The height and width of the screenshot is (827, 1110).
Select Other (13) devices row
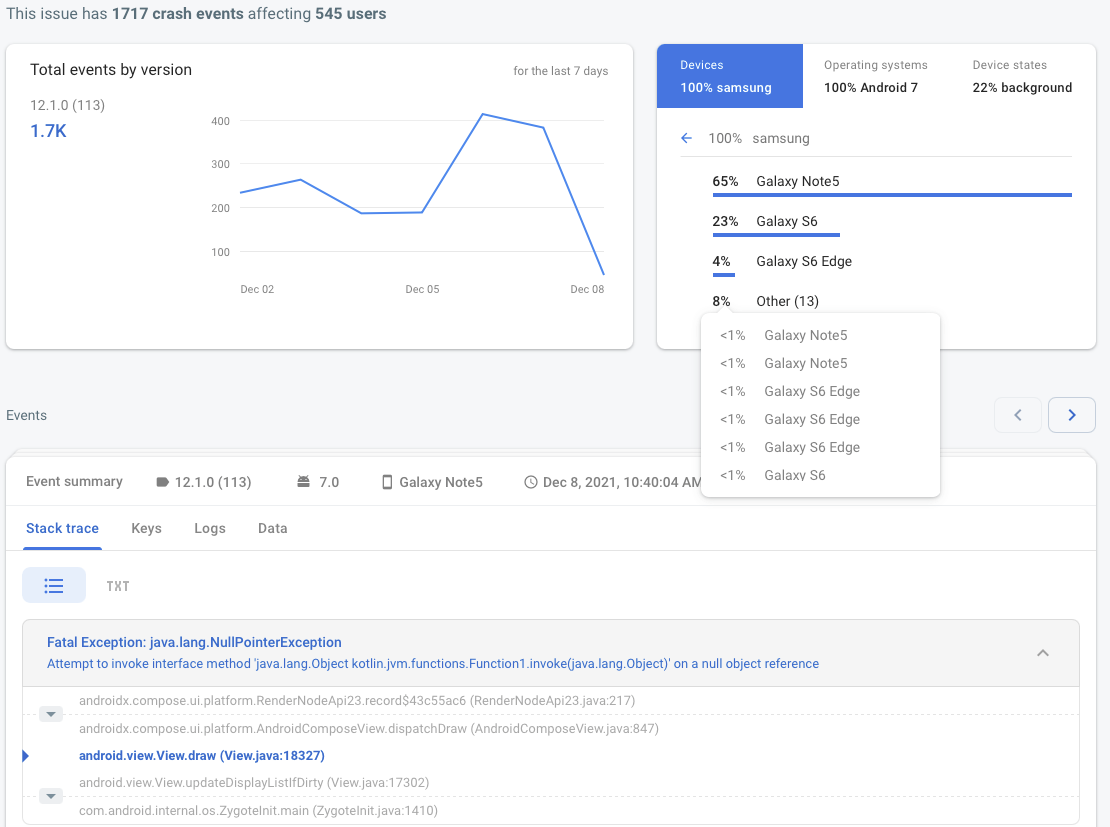pyautogui.click(x=787, y=301)
